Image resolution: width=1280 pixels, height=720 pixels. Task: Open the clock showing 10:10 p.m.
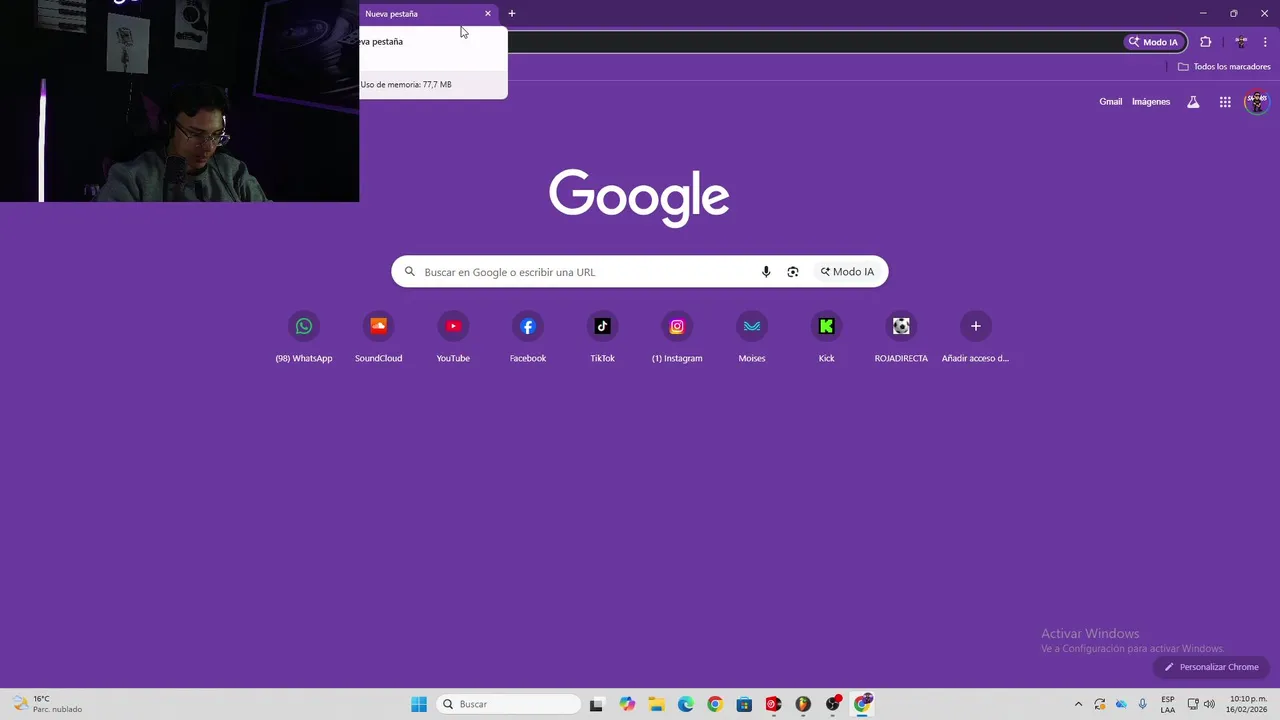click(1248, 704)
